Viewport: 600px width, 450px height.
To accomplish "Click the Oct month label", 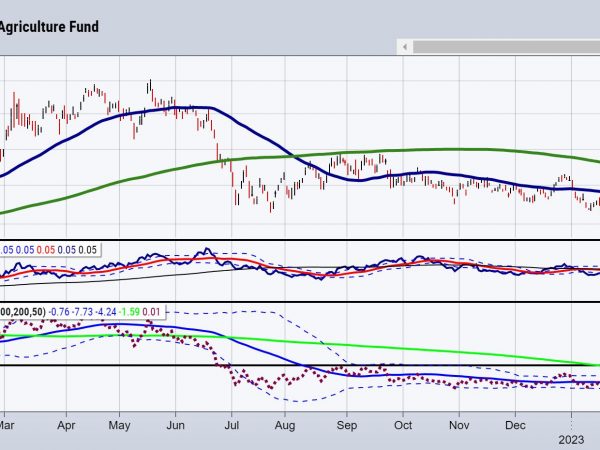I will pyautogui.click(x=403, y=425).
